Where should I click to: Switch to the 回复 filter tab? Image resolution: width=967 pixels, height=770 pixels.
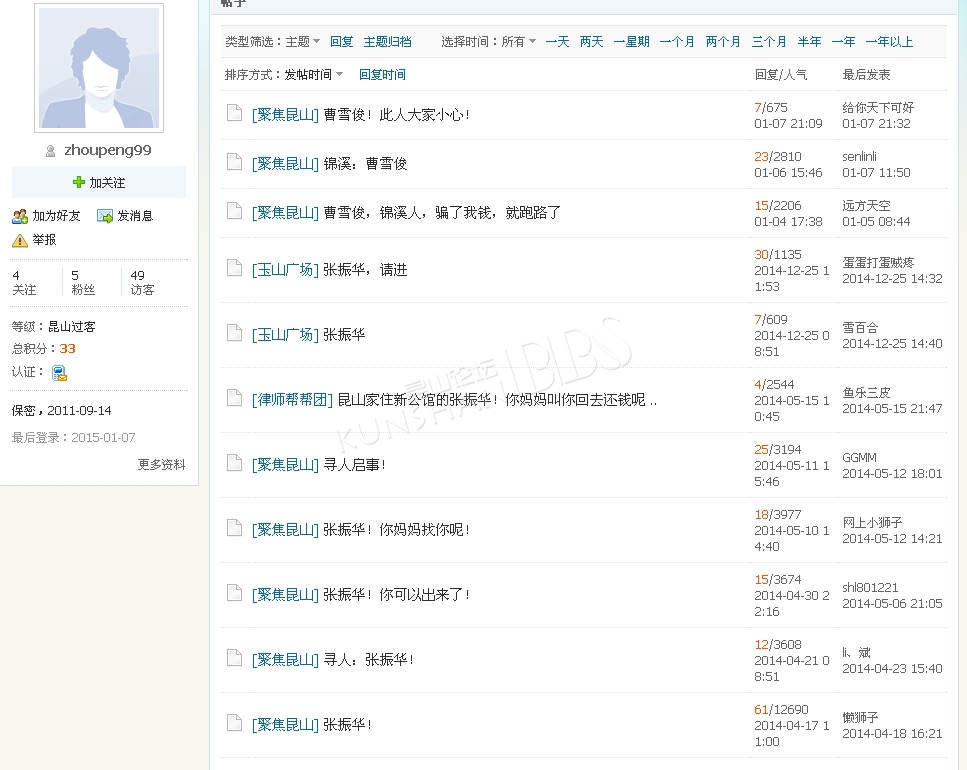(x=342, y=42)
